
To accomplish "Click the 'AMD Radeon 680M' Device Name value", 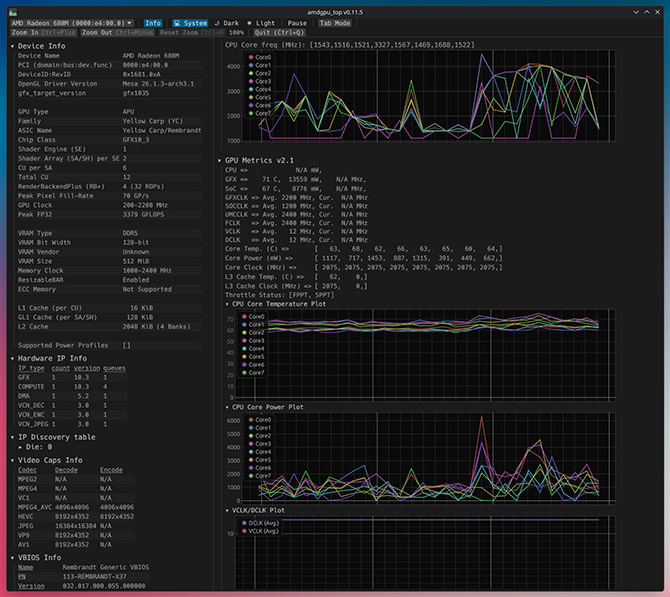I will (151, 56).
